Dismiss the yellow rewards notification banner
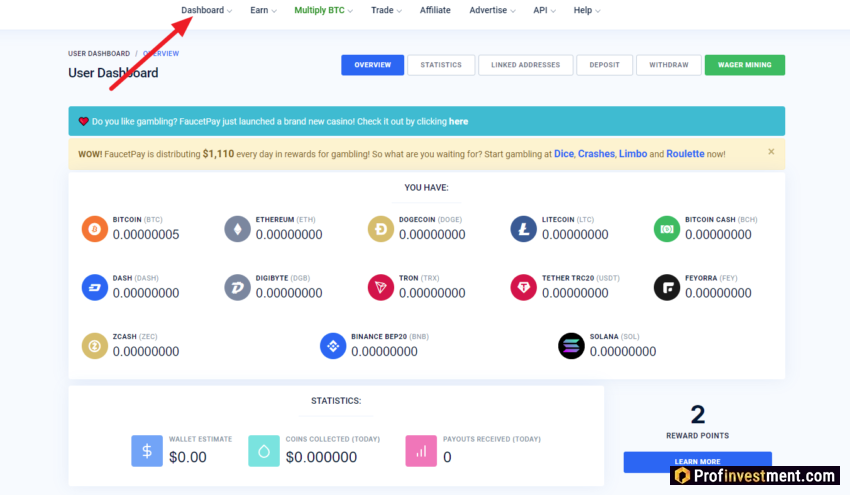 [771, 152]
